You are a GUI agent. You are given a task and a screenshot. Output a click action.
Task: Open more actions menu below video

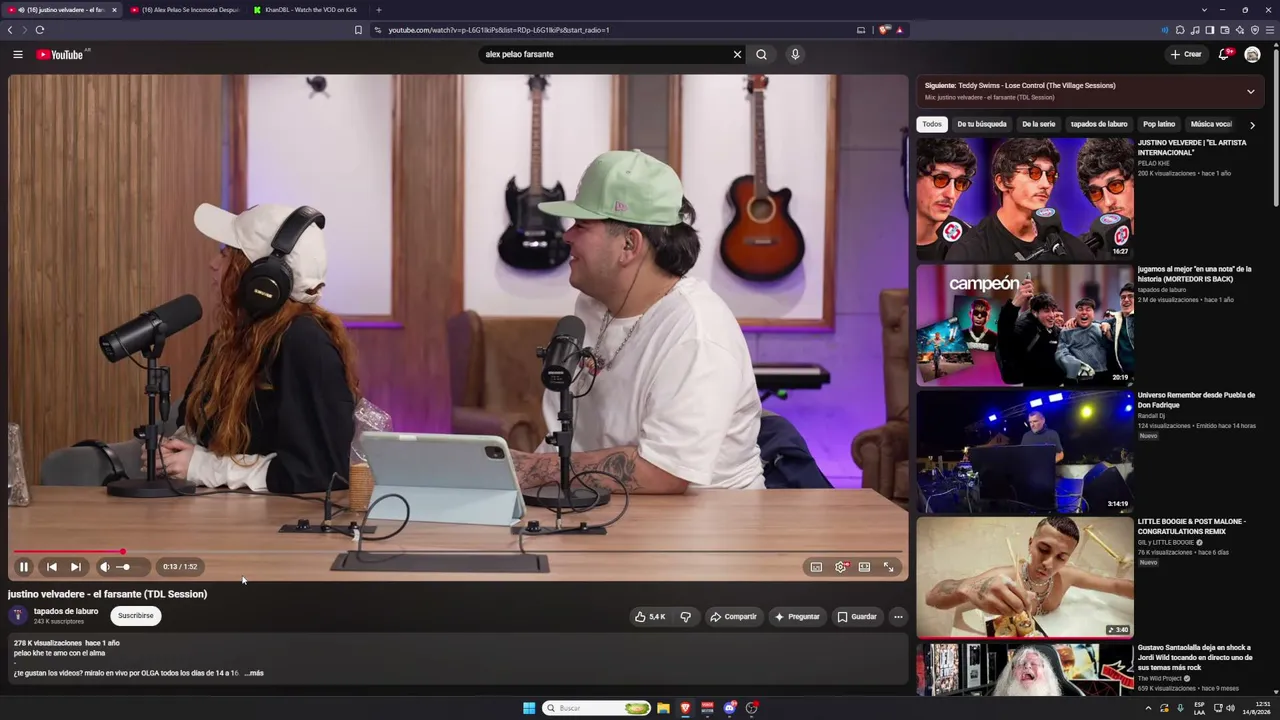[898, 617]
